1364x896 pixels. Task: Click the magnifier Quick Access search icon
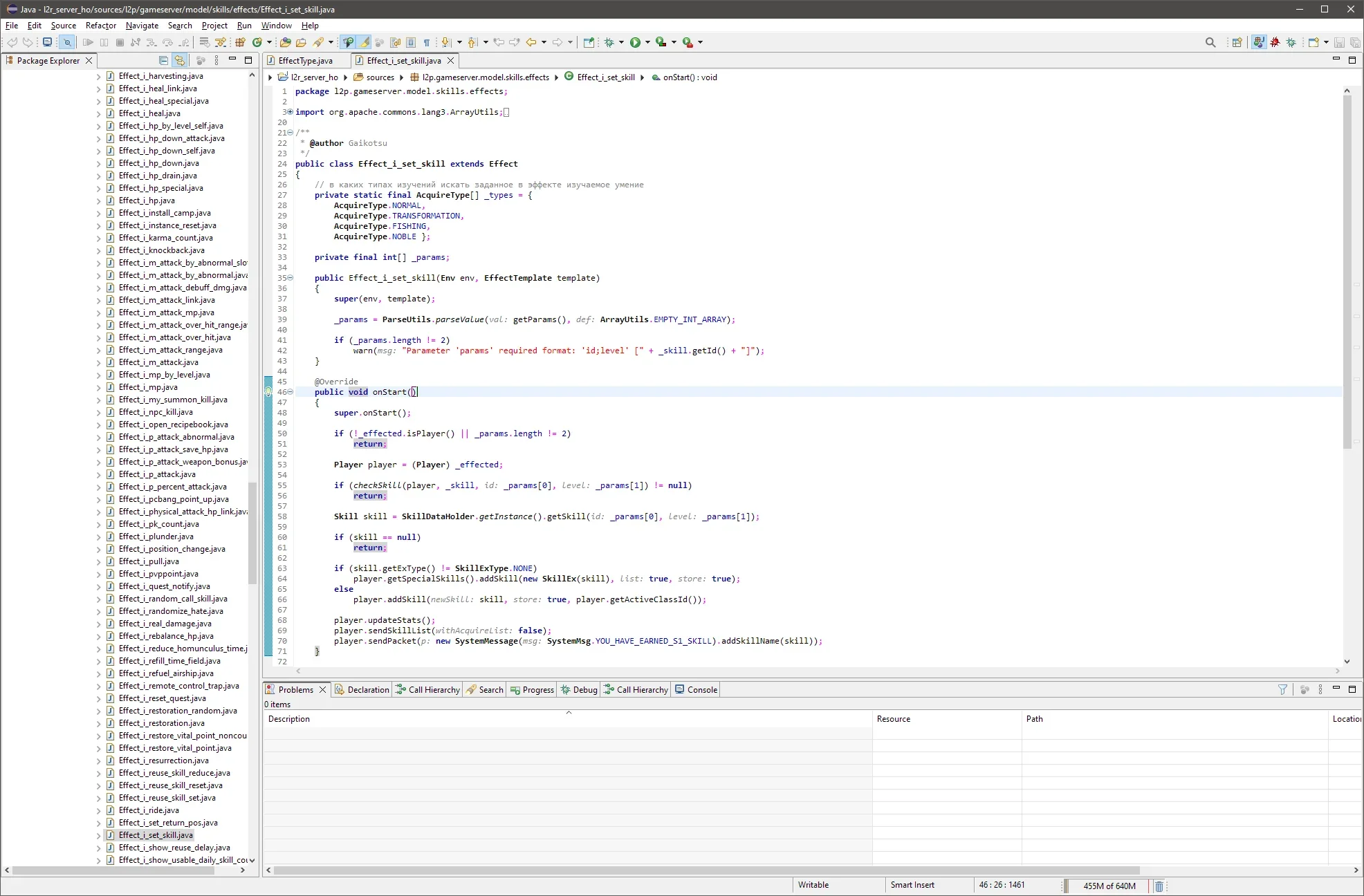tap(1210, 42)
